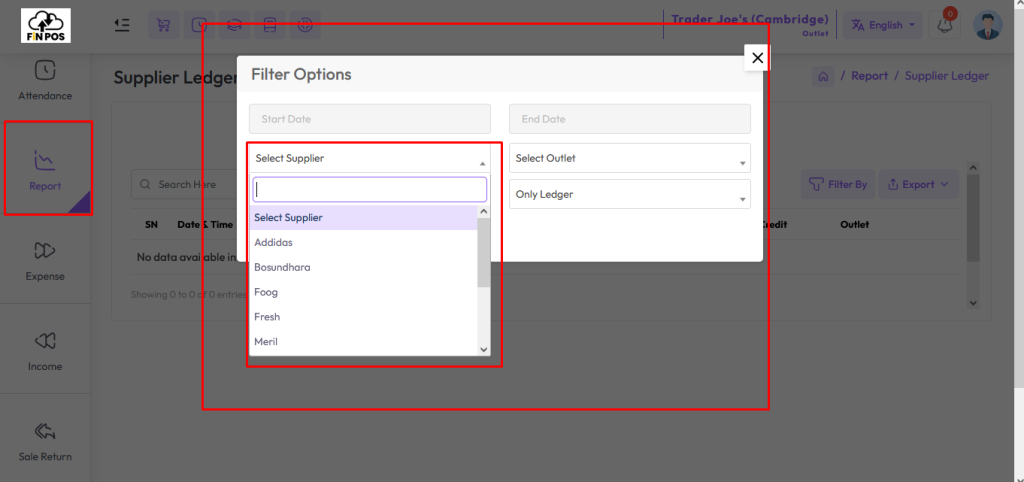Click the calculator shortcut icon in top toolbar
This screenshot has width=1024, height=482.
[x=269, y=25]
